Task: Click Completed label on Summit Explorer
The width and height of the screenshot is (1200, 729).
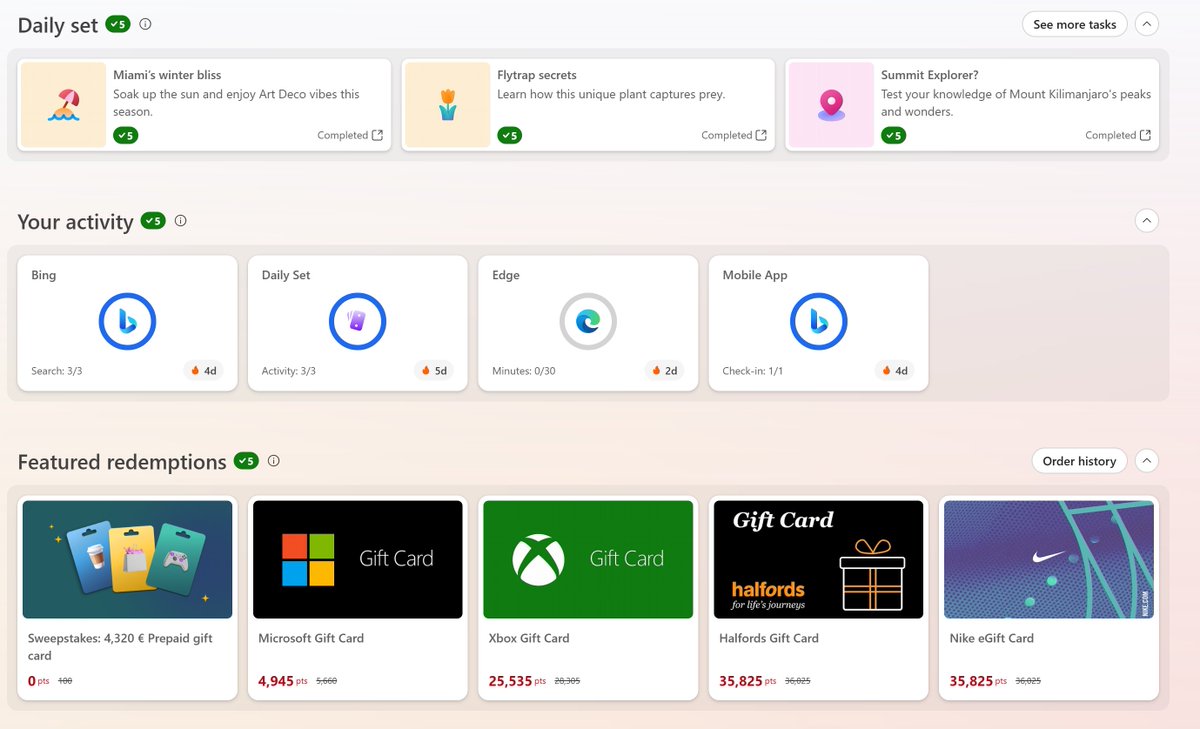Action: (1110, 135)
